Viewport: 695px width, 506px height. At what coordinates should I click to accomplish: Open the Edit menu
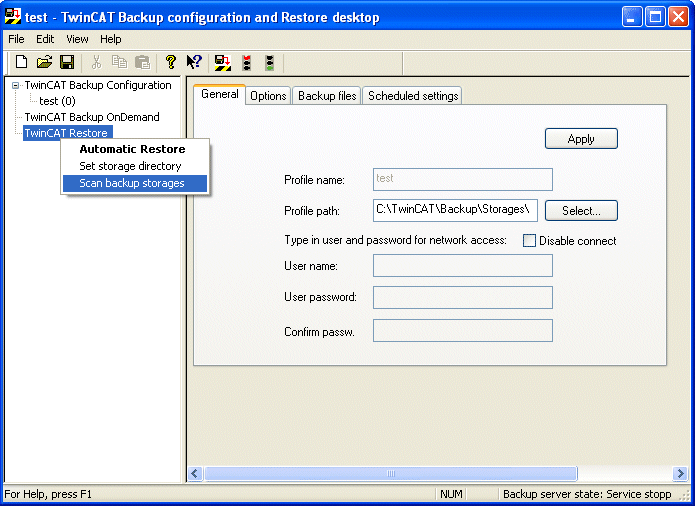click(45, 39)
